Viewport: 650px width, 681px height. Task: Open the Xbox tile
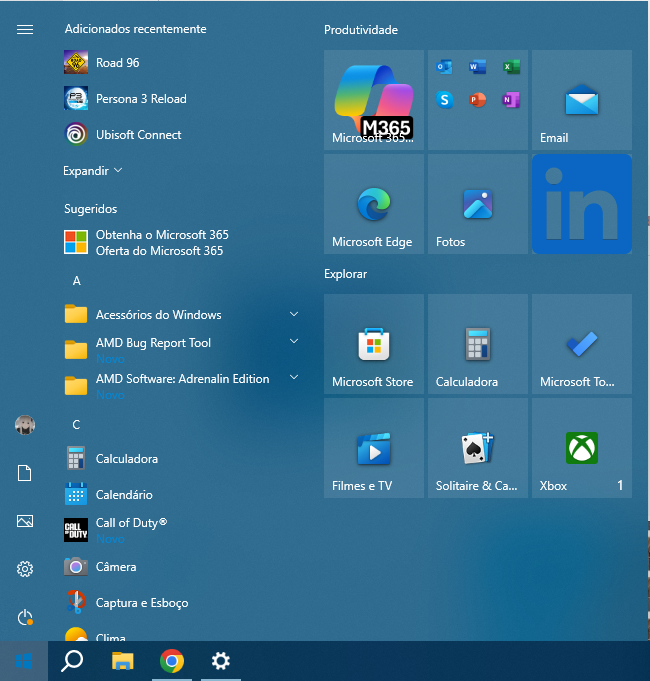tap(582, 448)
